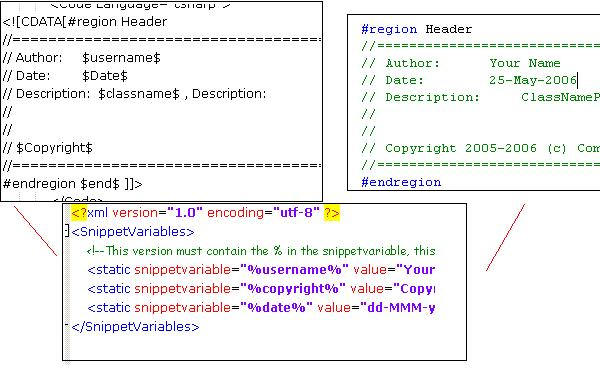Click the green XML comment about snippetvariable
Image resolution: width=600 pixels, height=384 pixels.
click(x=261, y=251)
